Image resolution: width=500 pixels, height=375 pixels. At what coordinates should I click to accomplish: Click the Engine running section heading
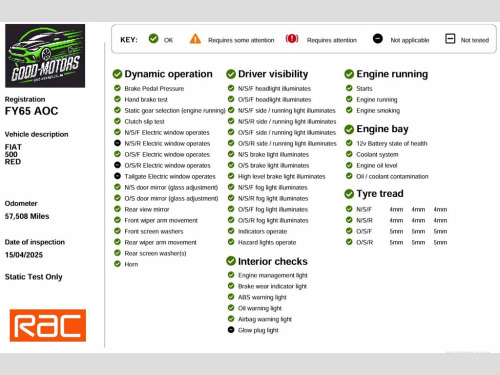[x=392, y=74]
